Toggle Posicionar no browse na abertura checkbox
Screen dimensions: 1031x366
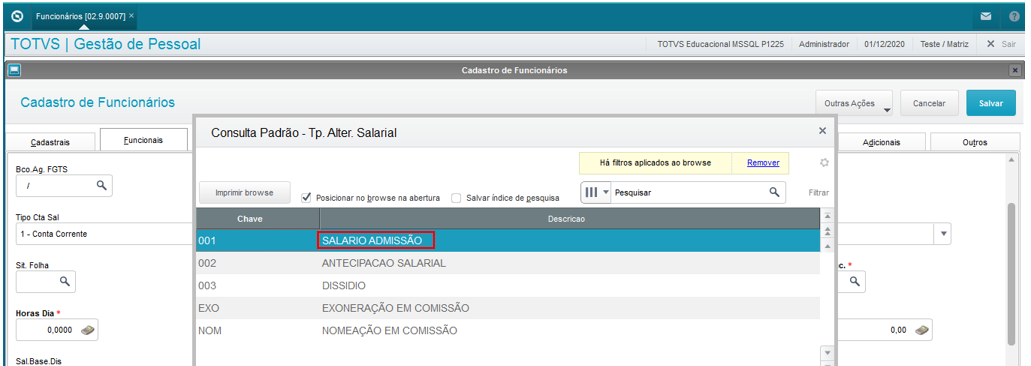[x=306, y=197]
